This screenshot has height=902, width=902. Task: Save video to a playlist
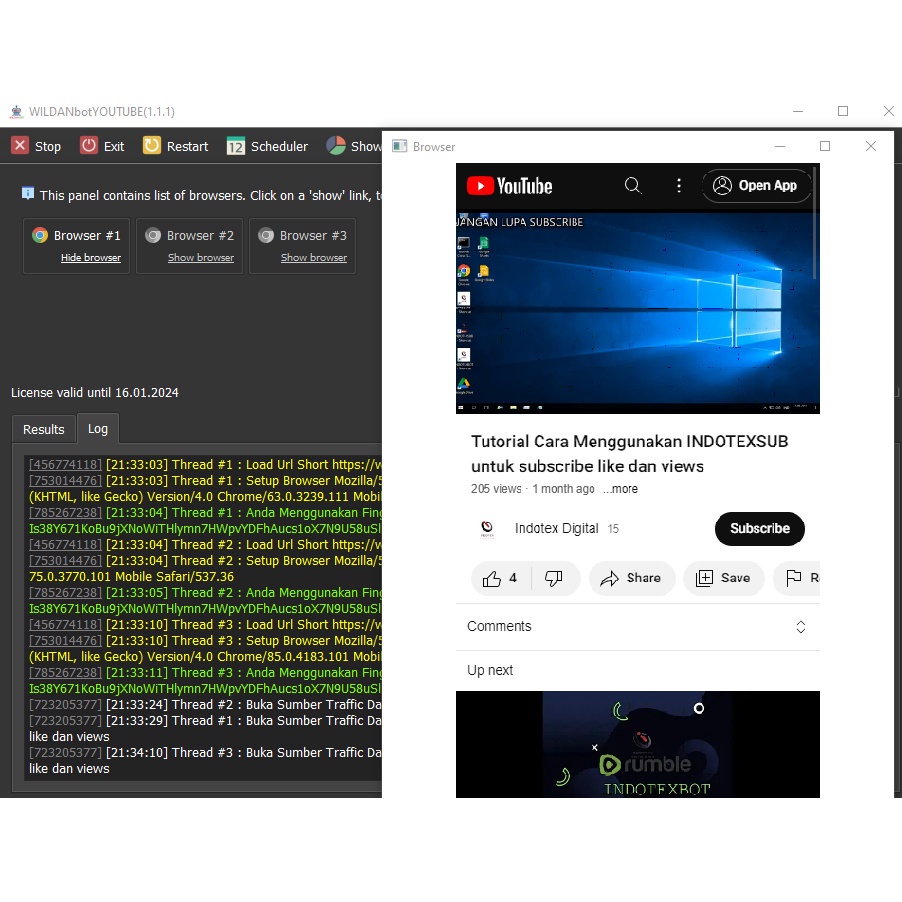click(x=723, y=578)
